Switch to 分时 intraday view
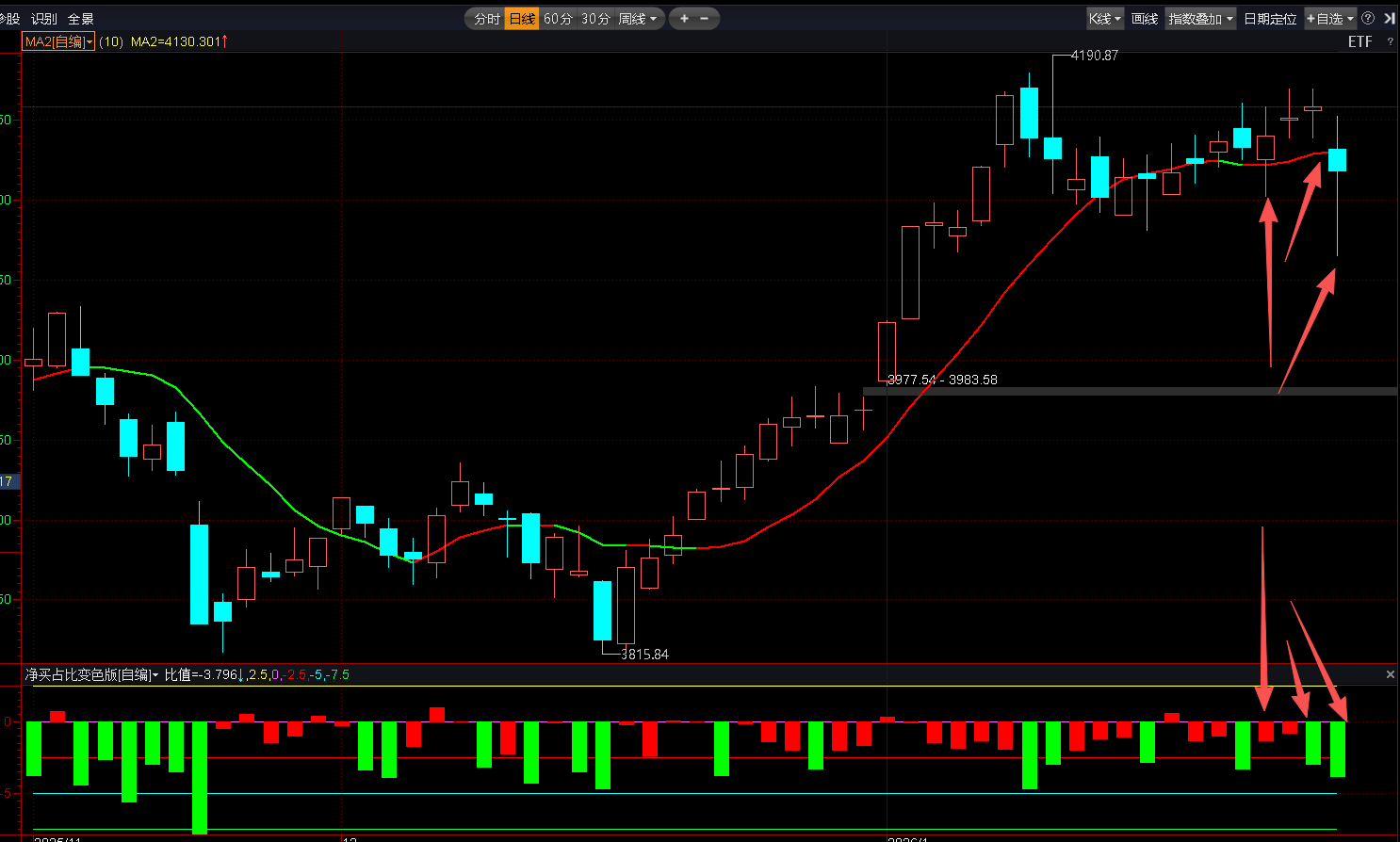 [486, 19]
